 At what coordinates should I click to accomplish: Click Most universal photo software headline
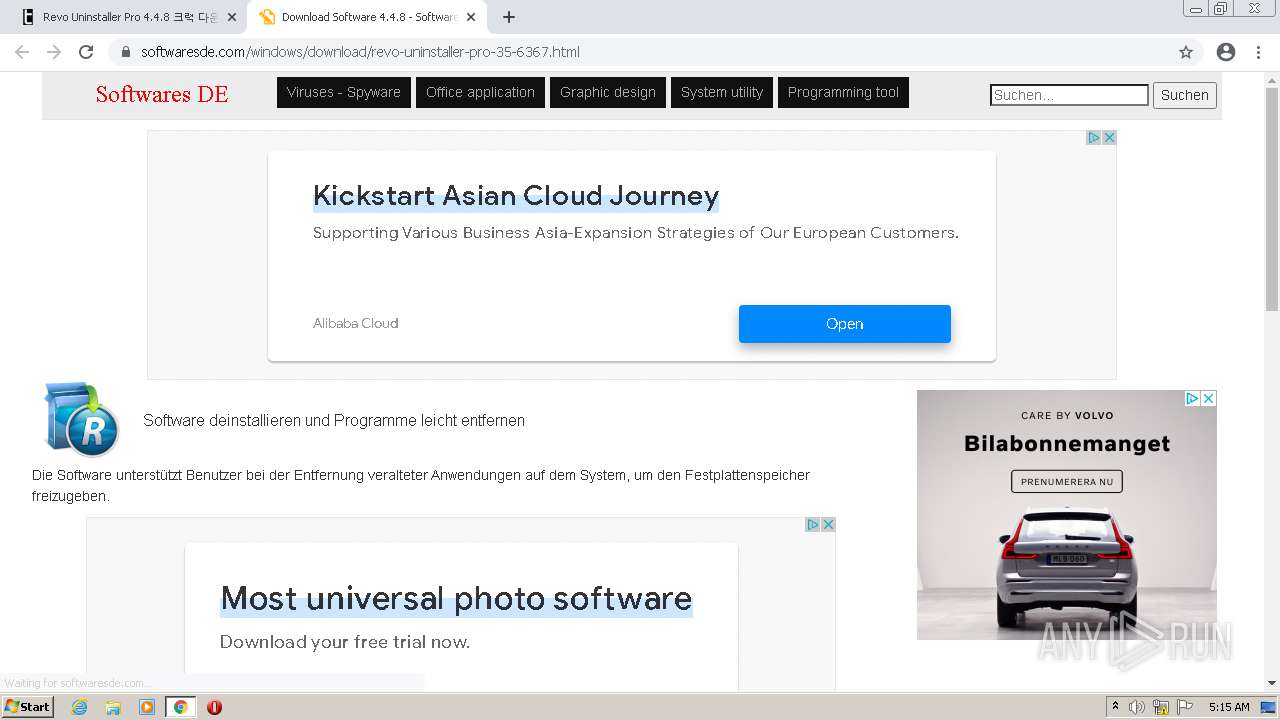(456, 598)
